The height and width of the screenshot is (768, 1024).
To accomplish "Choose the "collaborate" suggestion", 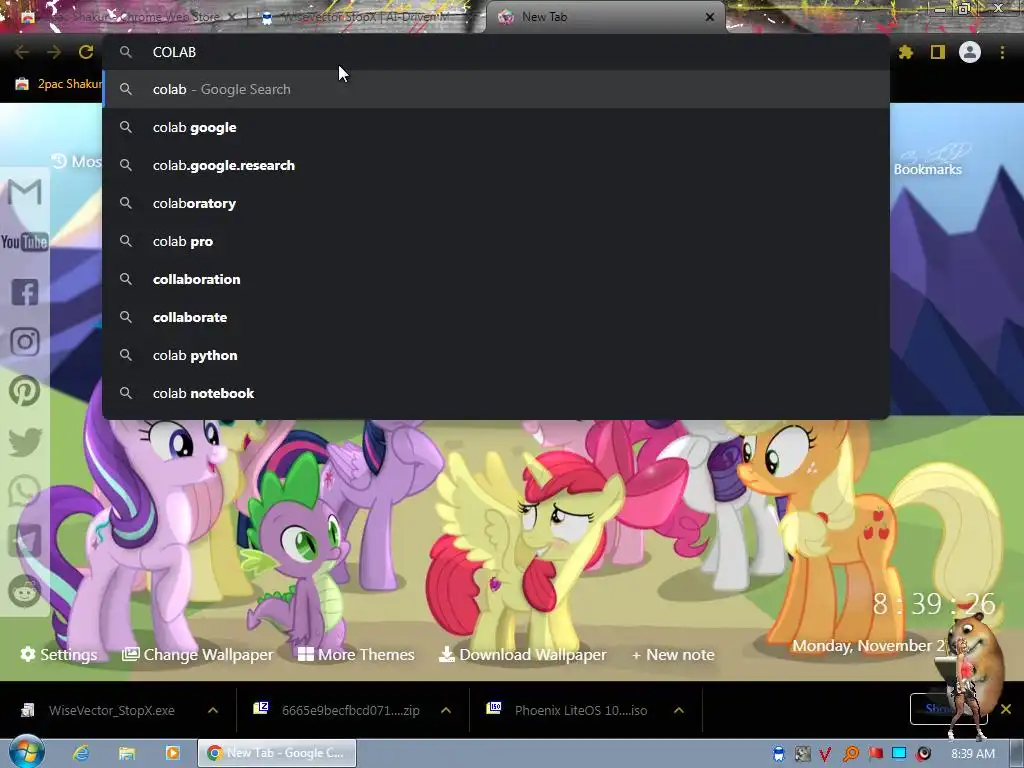I will pos(496,317).
